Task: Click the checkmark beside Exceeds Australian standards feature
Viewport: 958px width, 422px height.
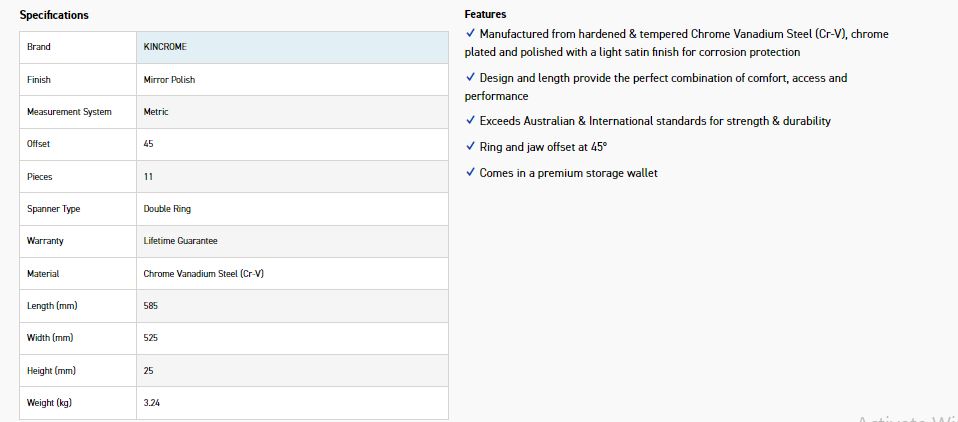Action: click(471, 121)
